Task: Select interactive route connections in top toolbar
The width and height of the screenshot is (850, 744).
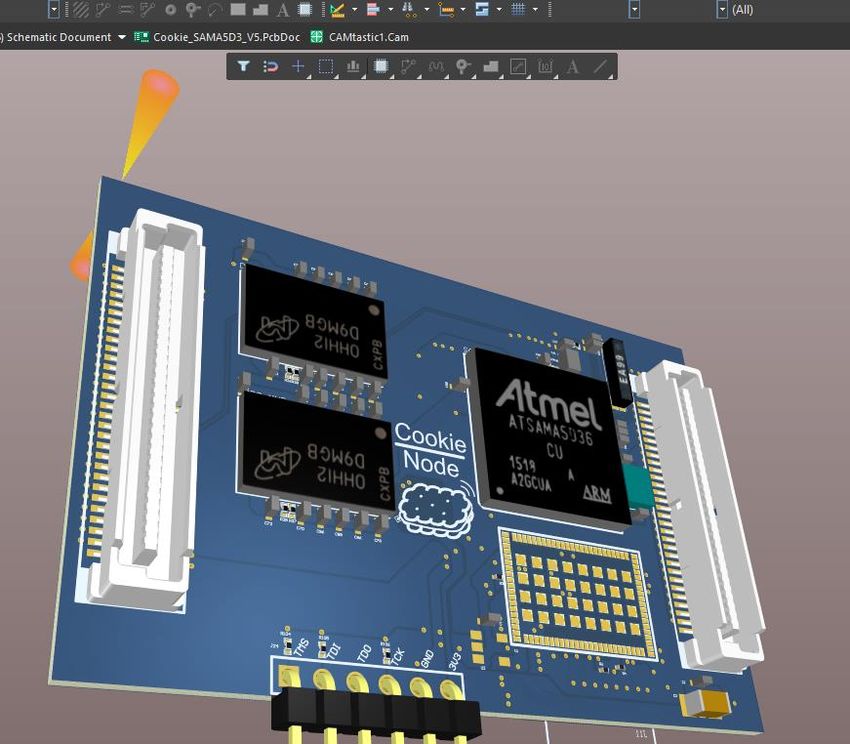Action: (x=102, y=9)
